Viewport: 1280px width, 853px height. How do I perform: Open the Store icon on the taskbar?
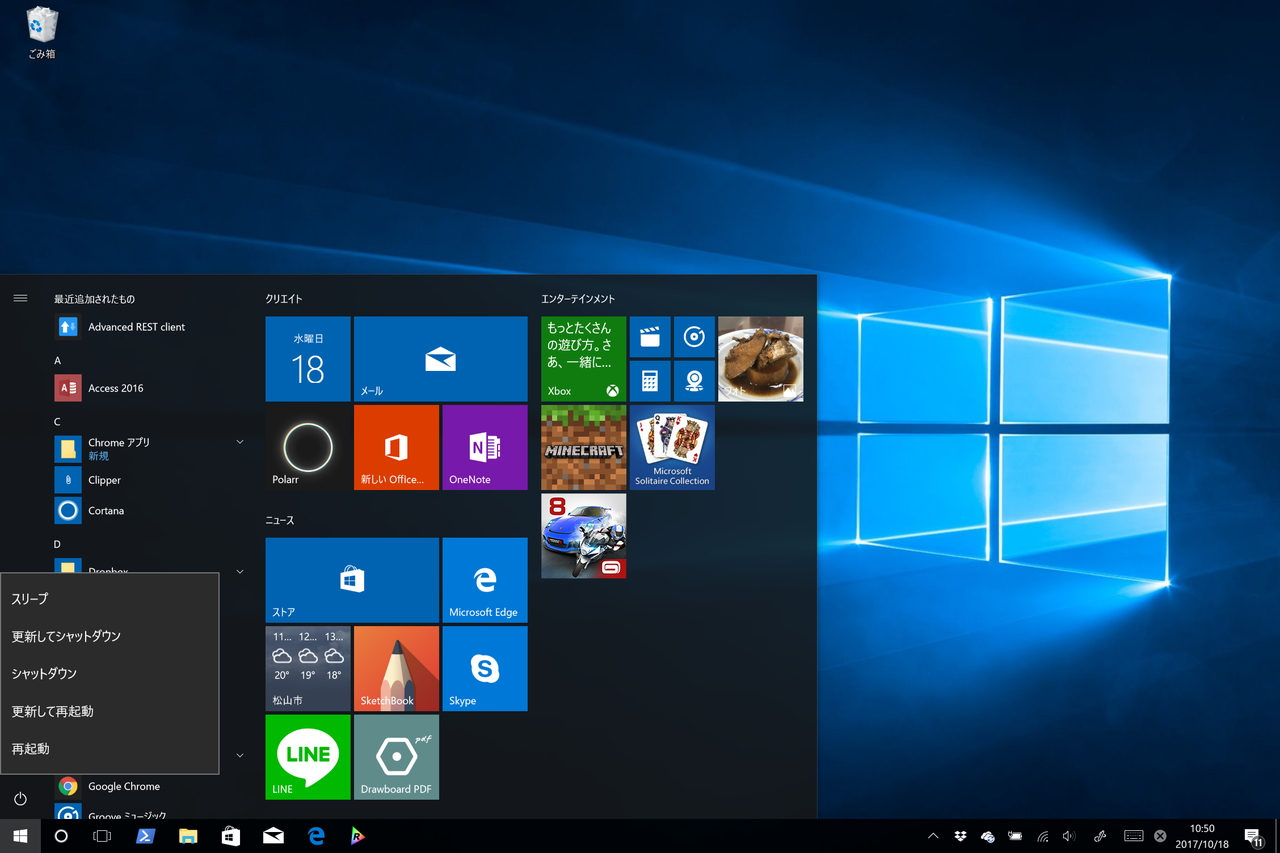231,836
